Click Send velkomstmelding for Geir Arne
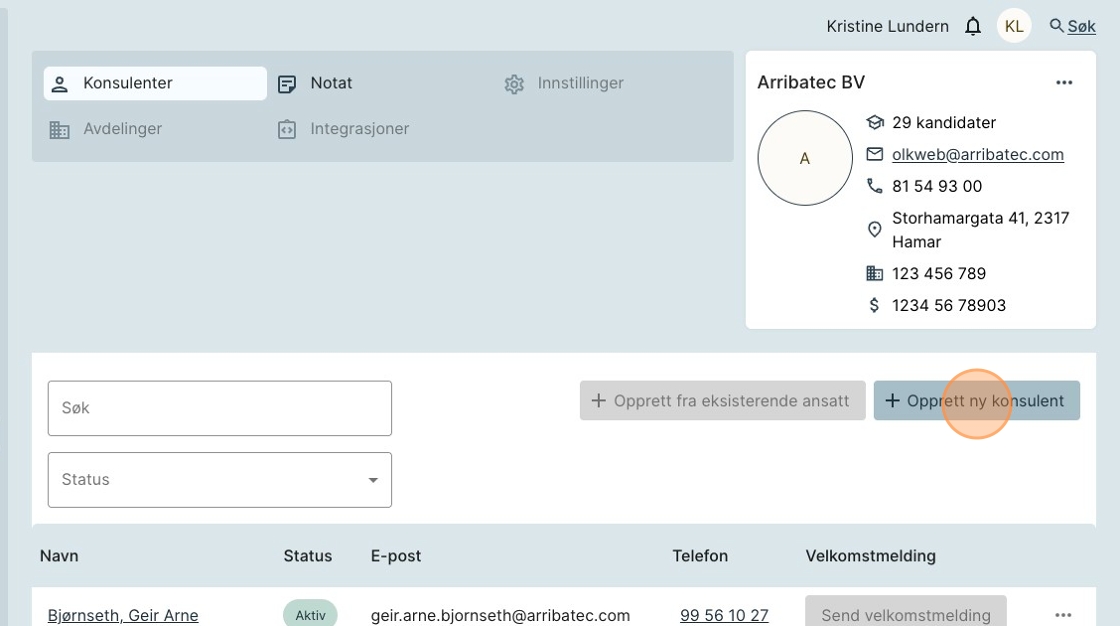1120x626 pixels. (906, 613)
